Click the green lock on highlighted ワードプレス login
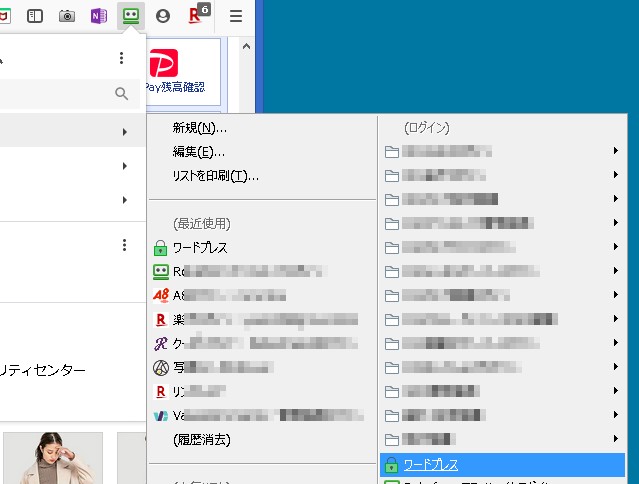Viewport: 639px width, 484px height. (x=391, y=465)
